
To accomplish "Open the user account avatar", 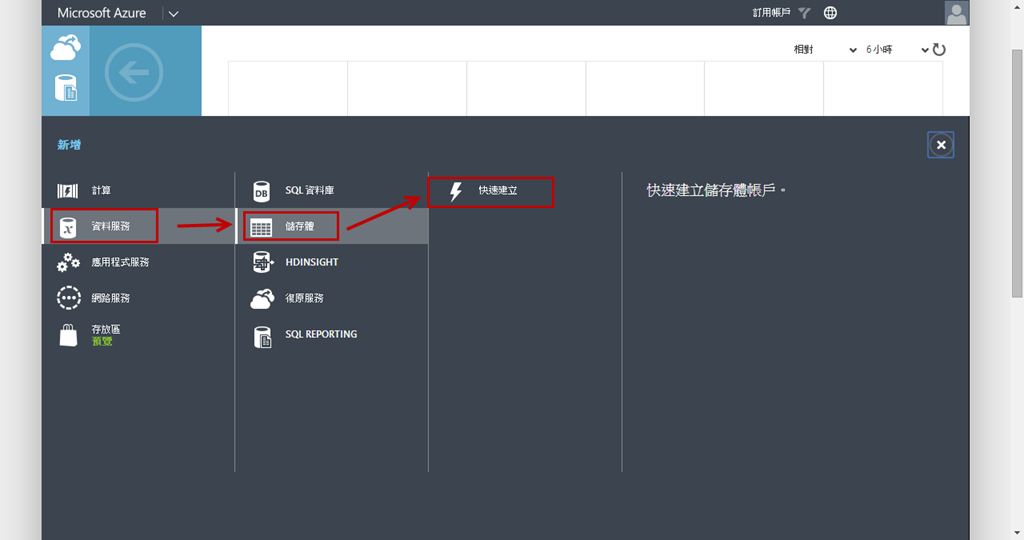I will [x=956, y=13].
